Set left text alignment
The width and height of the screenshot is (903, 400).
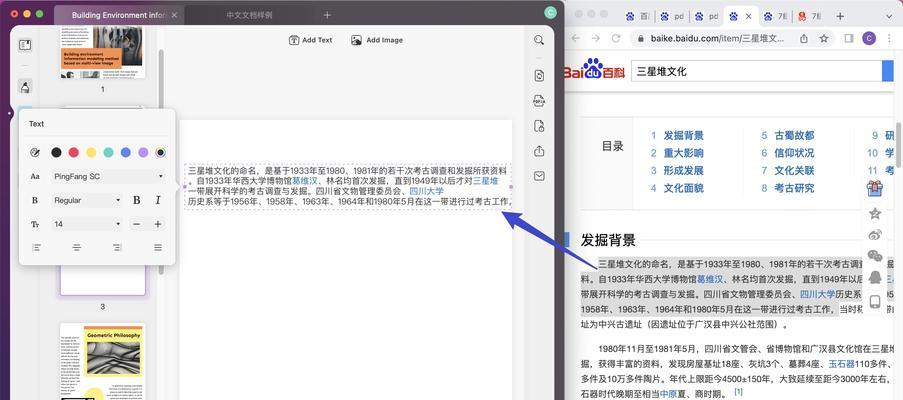coord(36,247)
